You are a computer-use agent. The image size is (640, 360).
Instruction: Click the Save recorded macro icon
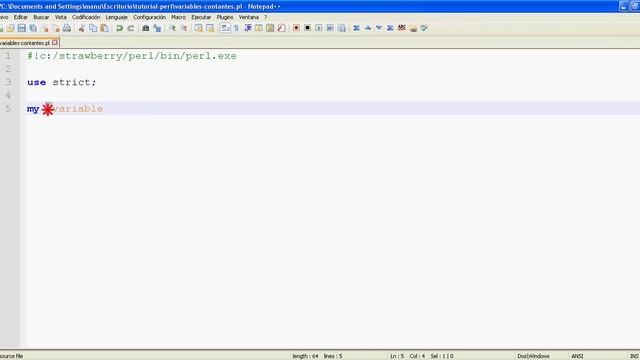(342, 28)
